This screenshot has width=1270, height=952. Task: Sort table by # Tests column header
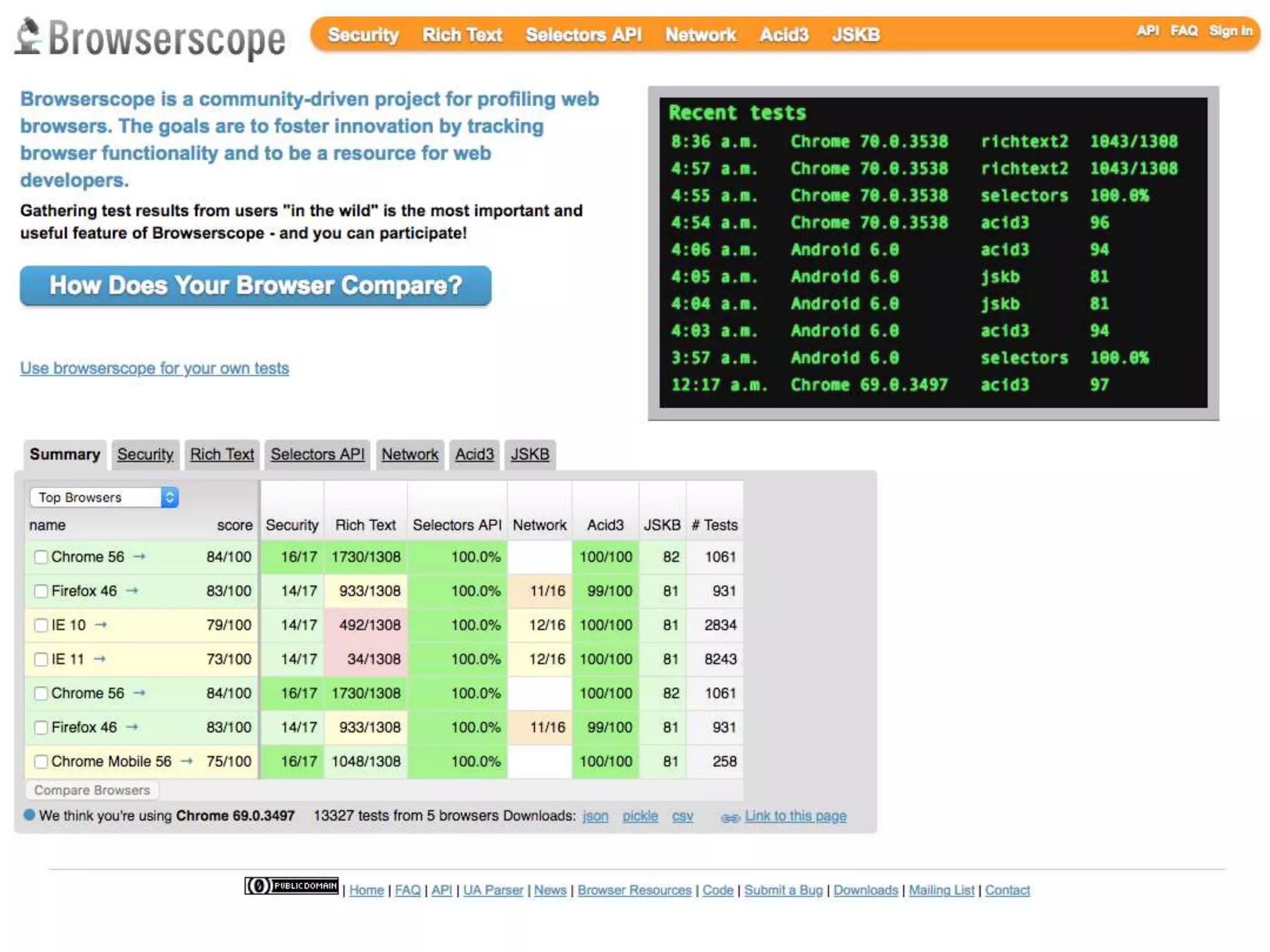[x=714, y=525]
